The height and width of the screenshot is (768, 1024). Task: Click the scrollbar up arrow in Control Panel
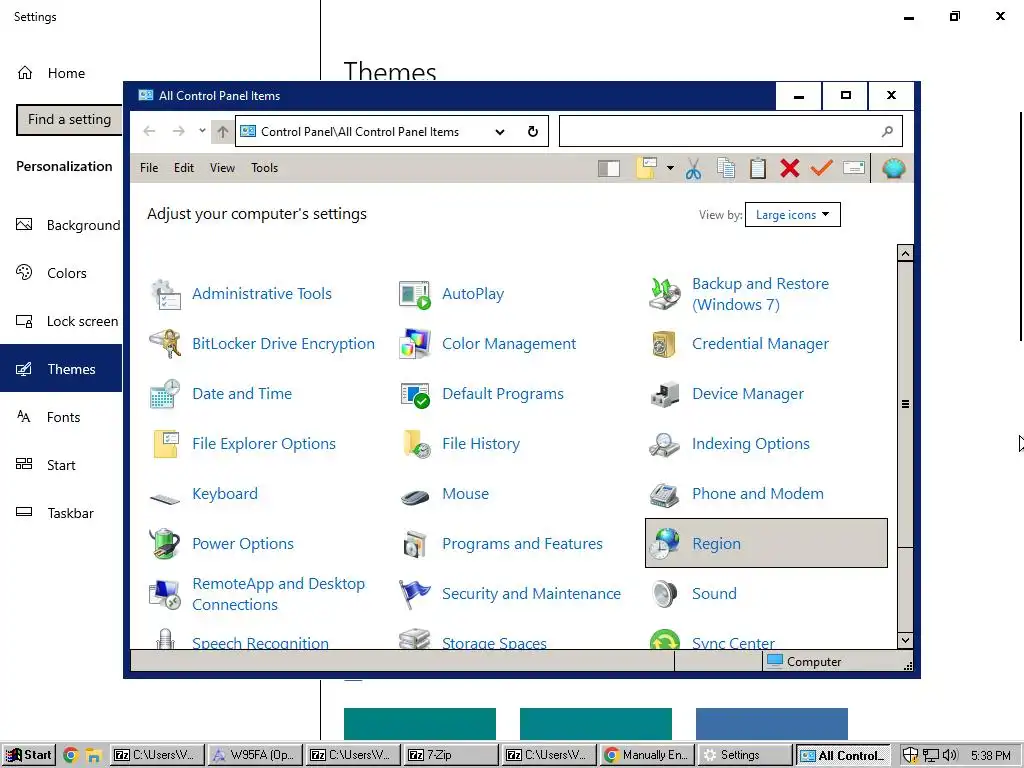coord(905,253)
